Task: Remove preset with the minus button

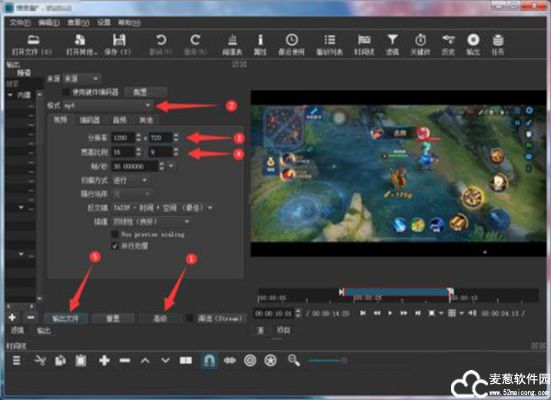Action: 31,317
